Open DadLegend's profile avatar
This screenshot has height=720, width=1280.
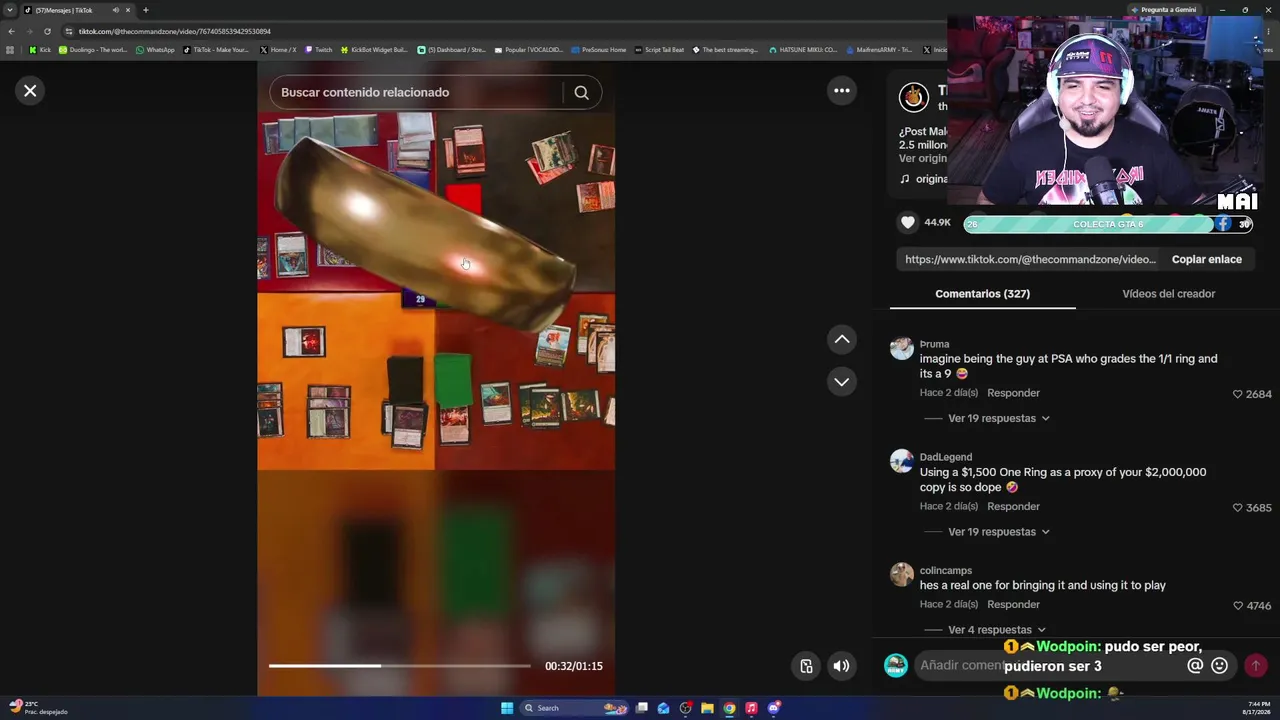tap(902, 461)
